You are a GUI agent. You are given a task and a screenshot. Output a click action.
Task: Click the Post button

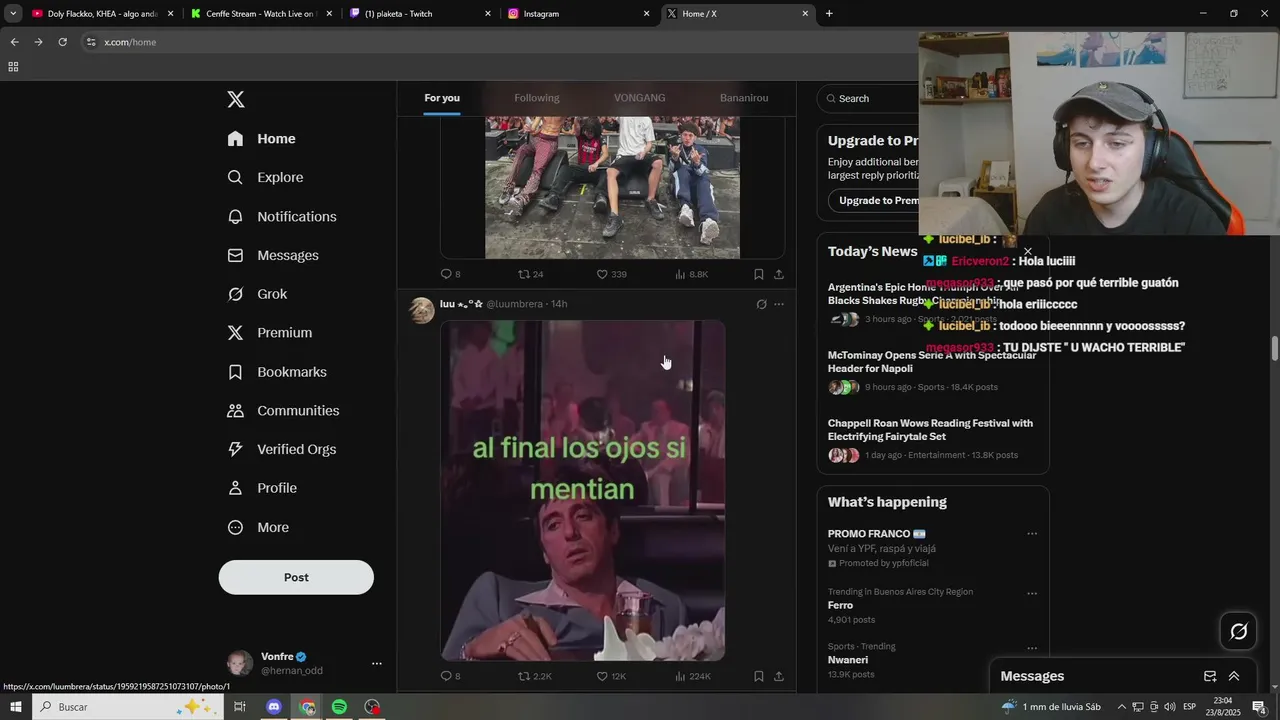[x=296, y=577]
